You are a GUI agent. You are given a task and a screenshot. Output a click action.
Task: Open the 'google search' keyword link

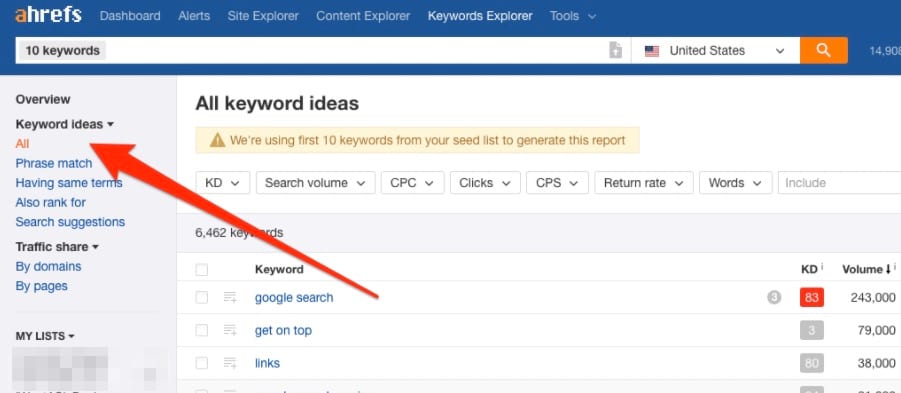pos(294,298)
